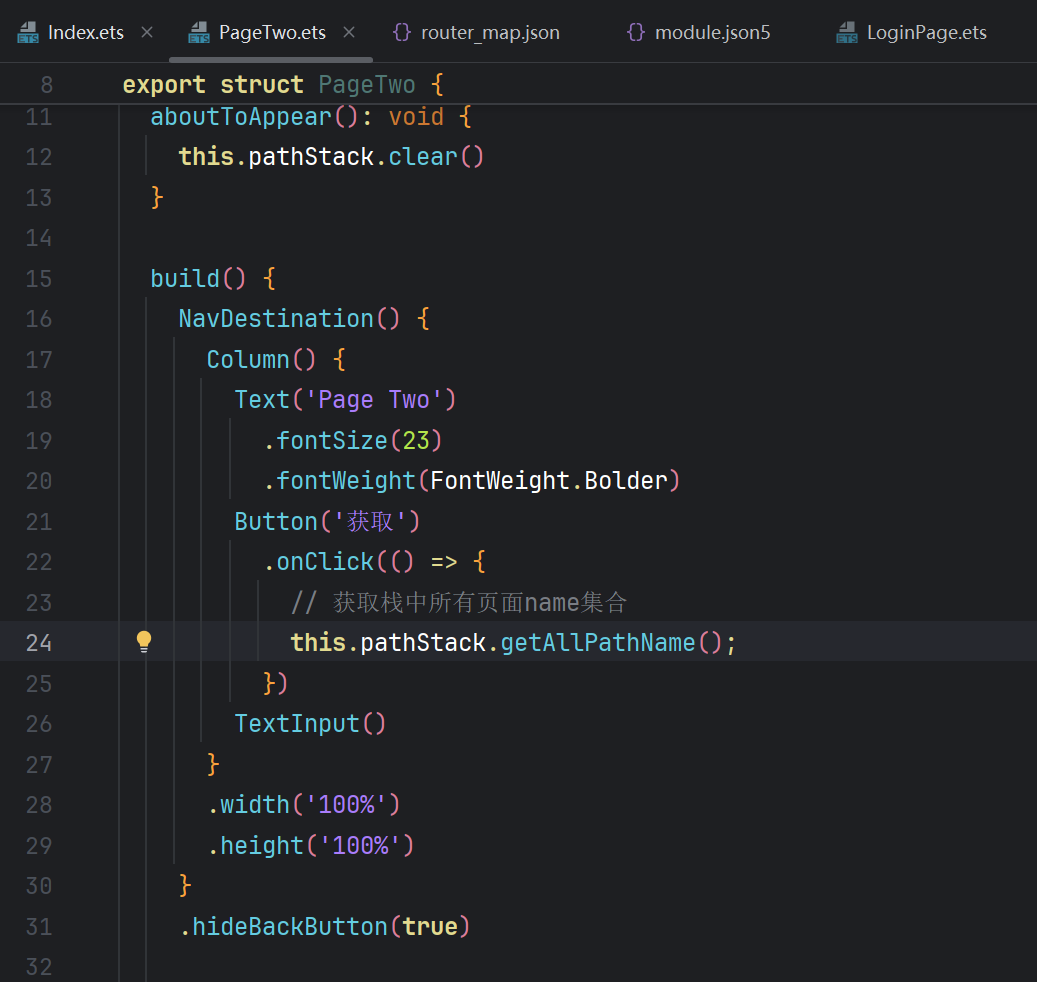Click the braces icon on router_map.json tab
The height and width of the screenshot is (982, 1037).
tap(402, 33)
